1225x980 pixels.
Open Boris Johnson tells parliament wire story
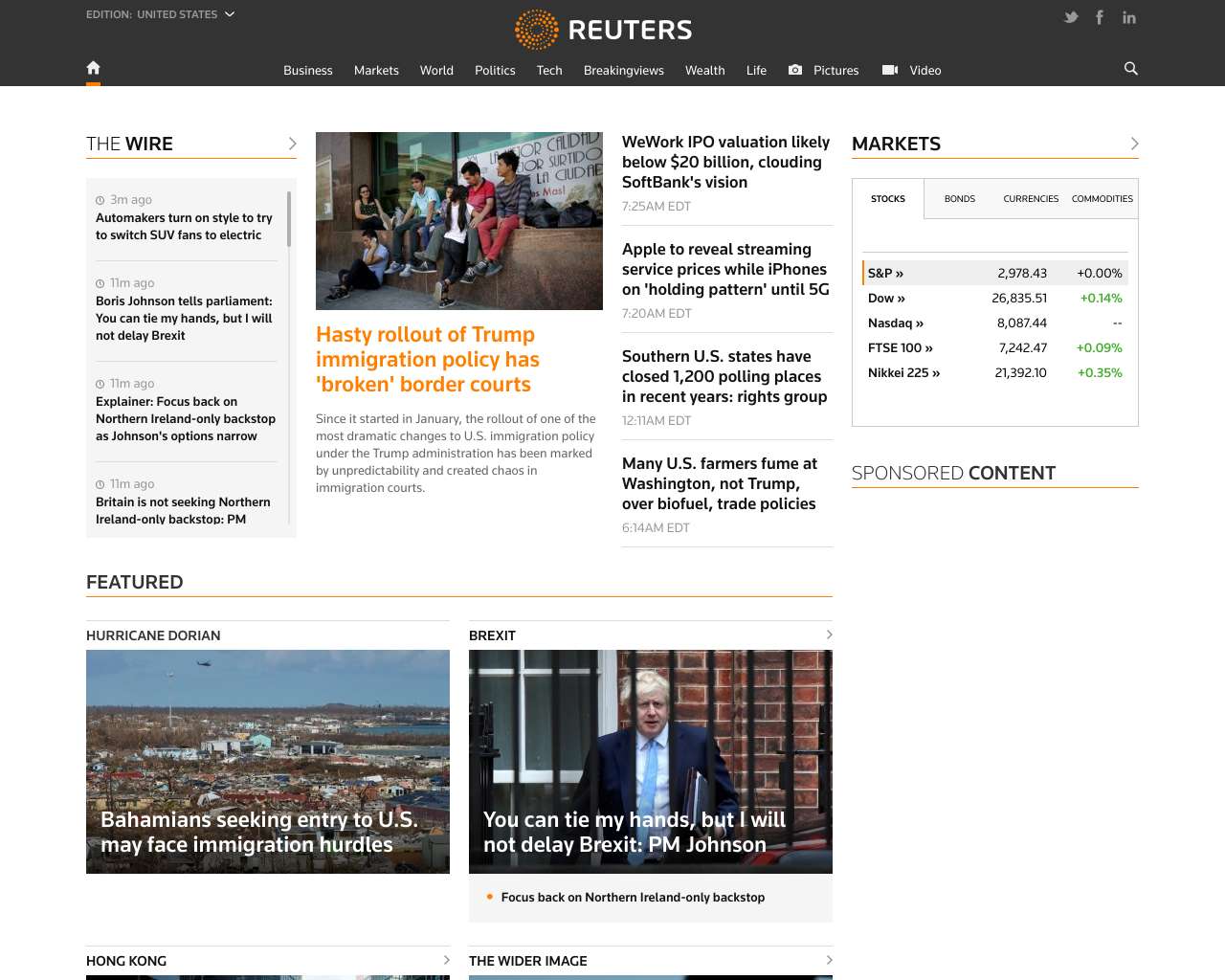pyautogui.click(x=184, y=318)
